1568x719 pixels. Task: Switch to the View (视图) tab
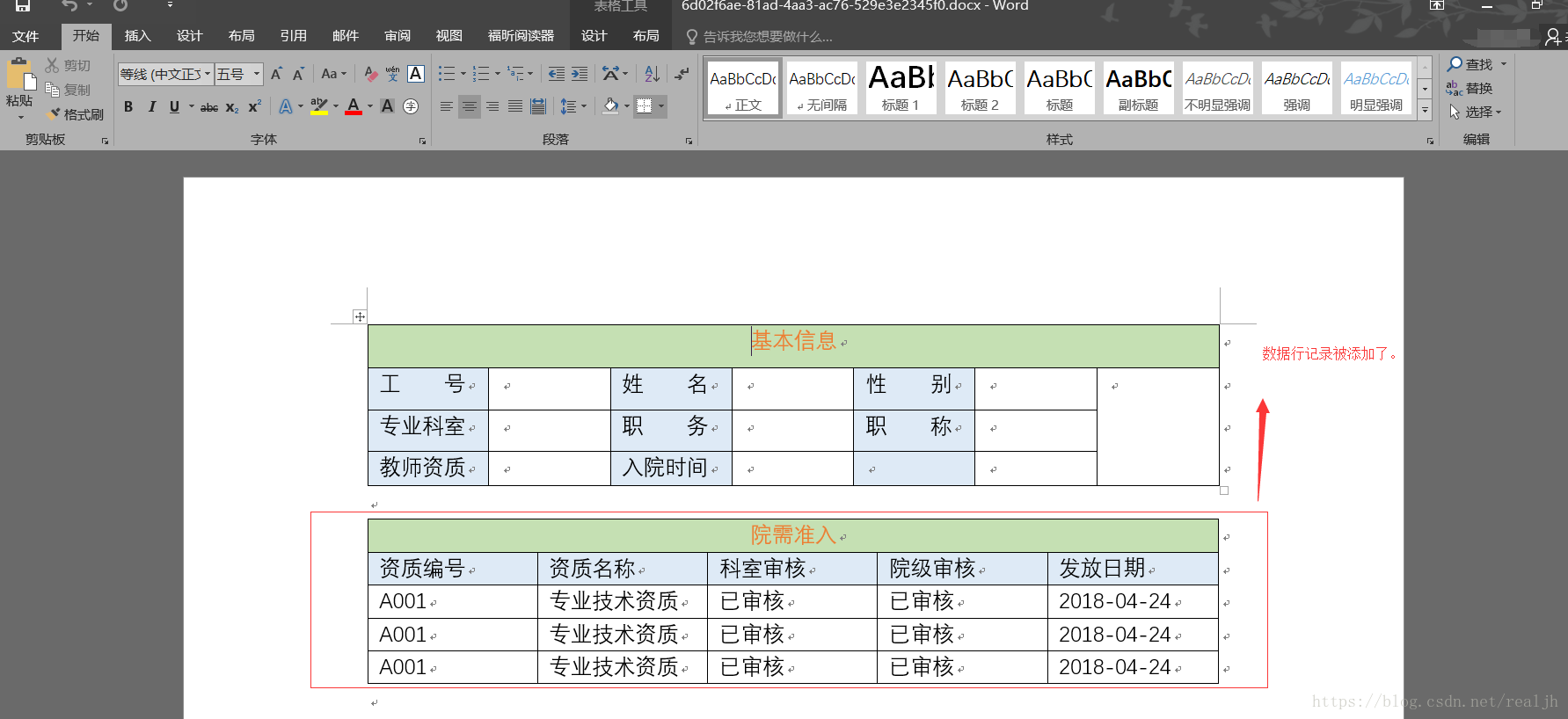pos(449,36)
